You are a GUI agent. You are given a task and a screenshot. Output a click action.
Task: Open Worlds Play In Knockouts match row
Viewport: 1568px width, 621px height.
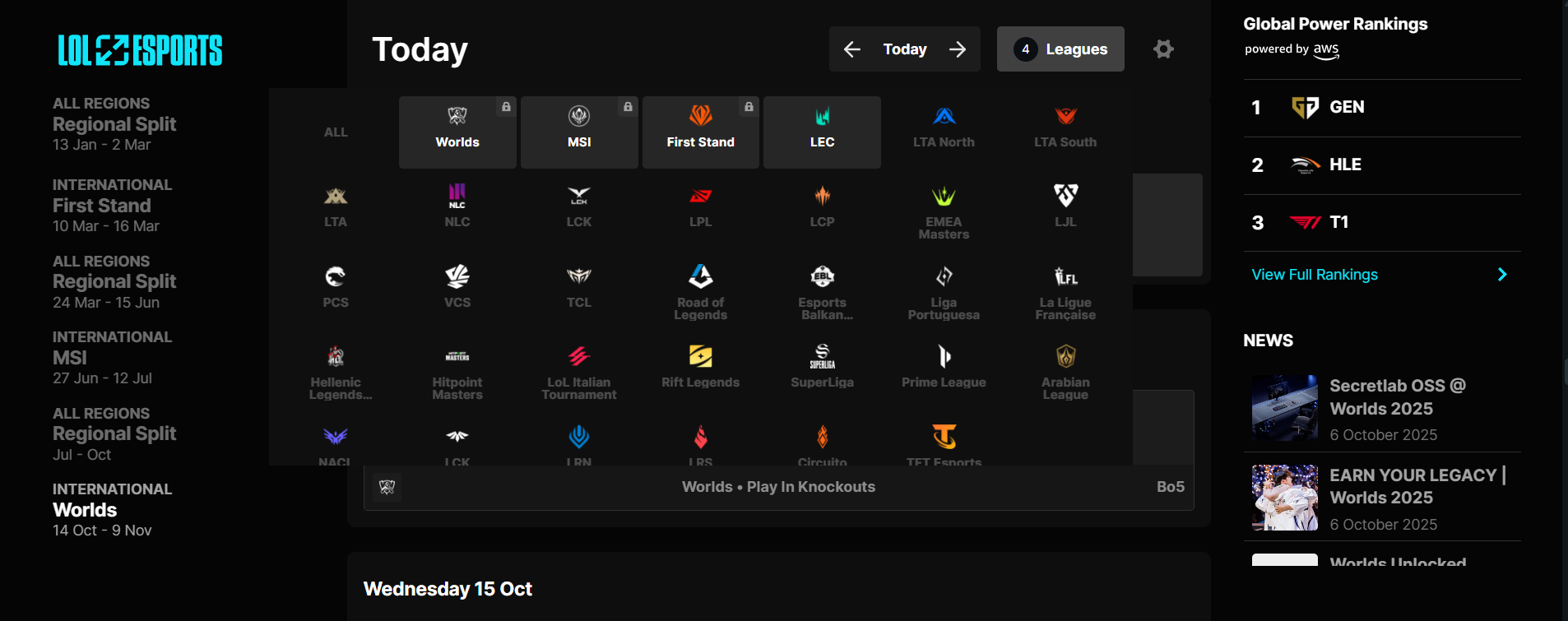(x=779, y=487)
